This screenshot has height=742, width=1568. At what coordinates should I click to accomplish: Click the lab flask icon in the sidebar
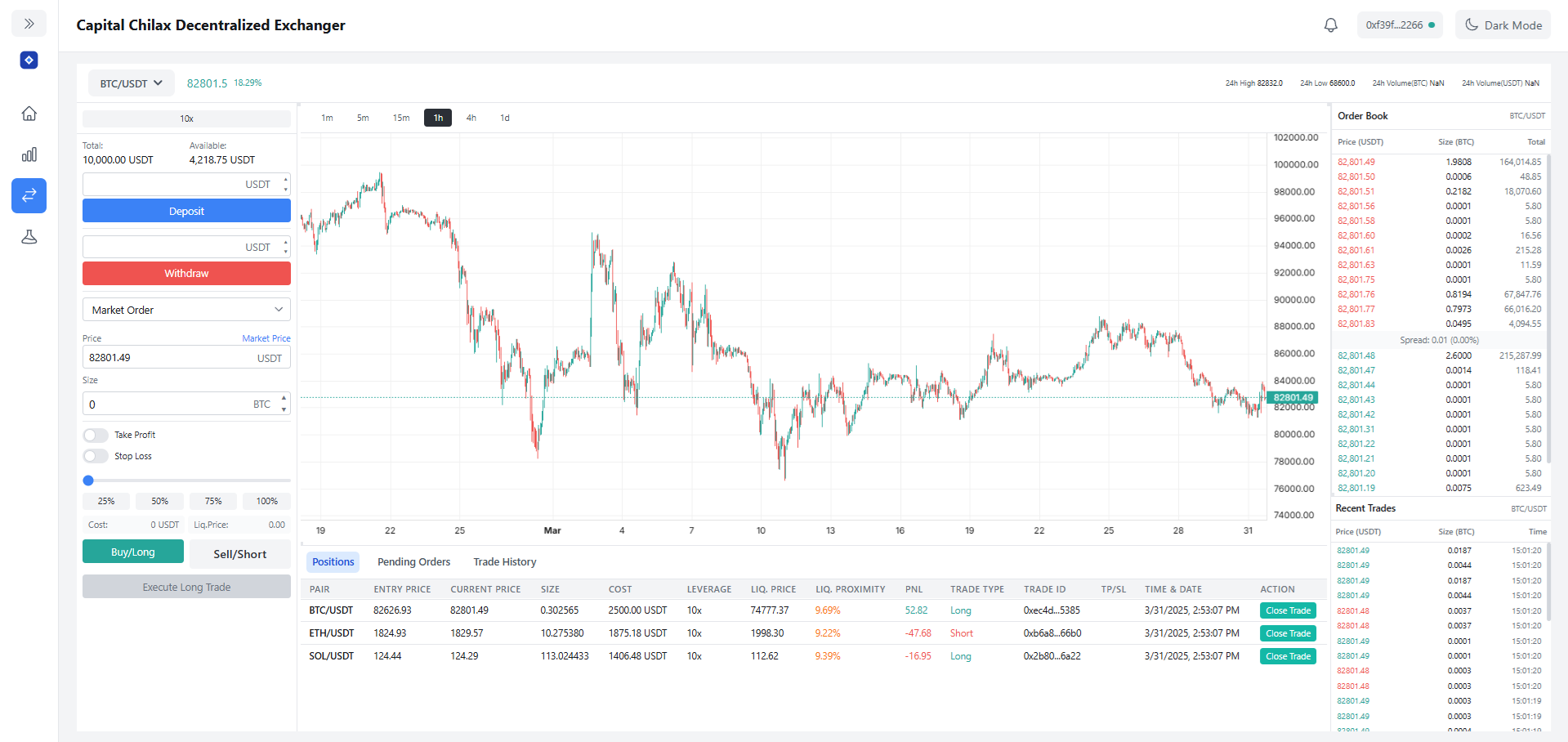pyautogui.click(x=29, y=236)
